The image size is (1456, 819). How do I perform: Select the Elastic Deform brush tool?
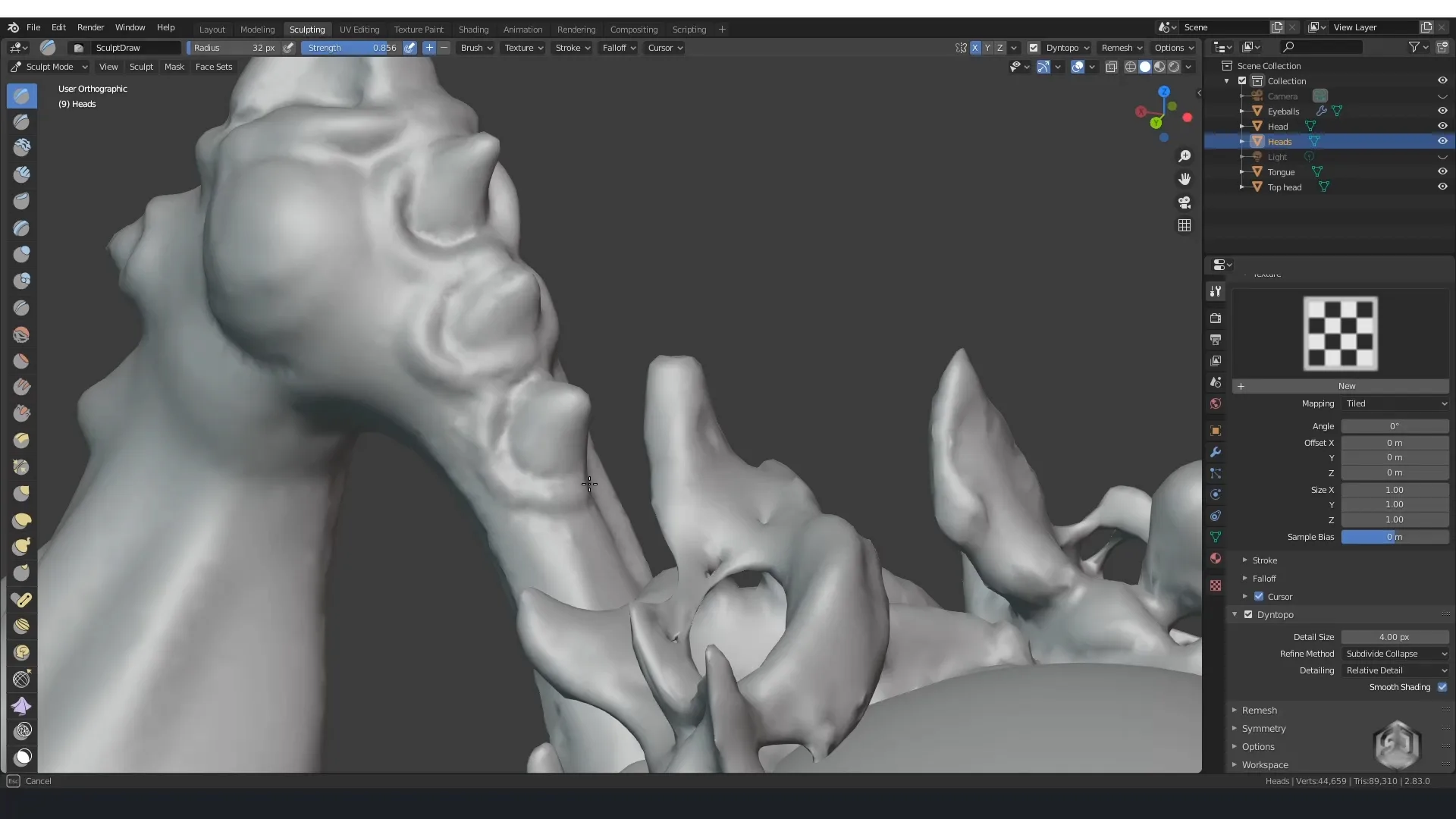tap(22, 520)
